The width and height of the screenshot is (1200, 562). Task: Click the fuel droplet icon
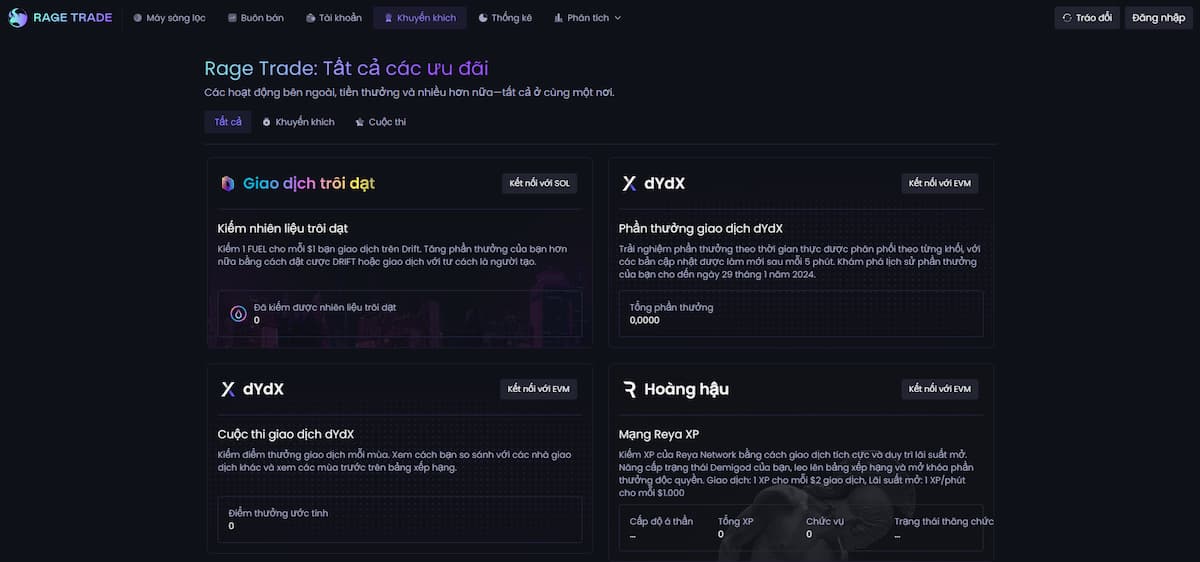239,313
